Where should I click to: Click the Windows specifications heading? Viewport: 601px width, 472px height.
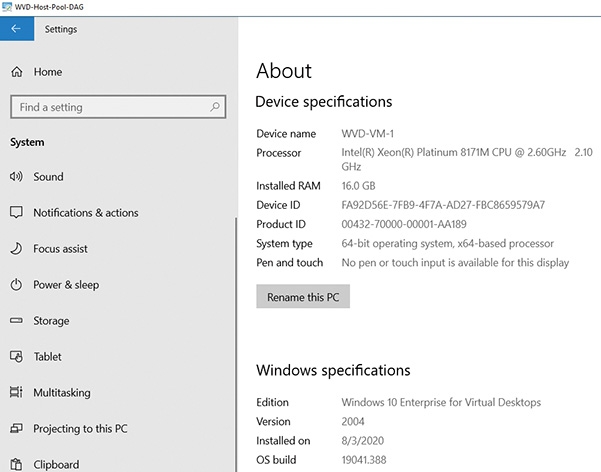coord(333,370)
